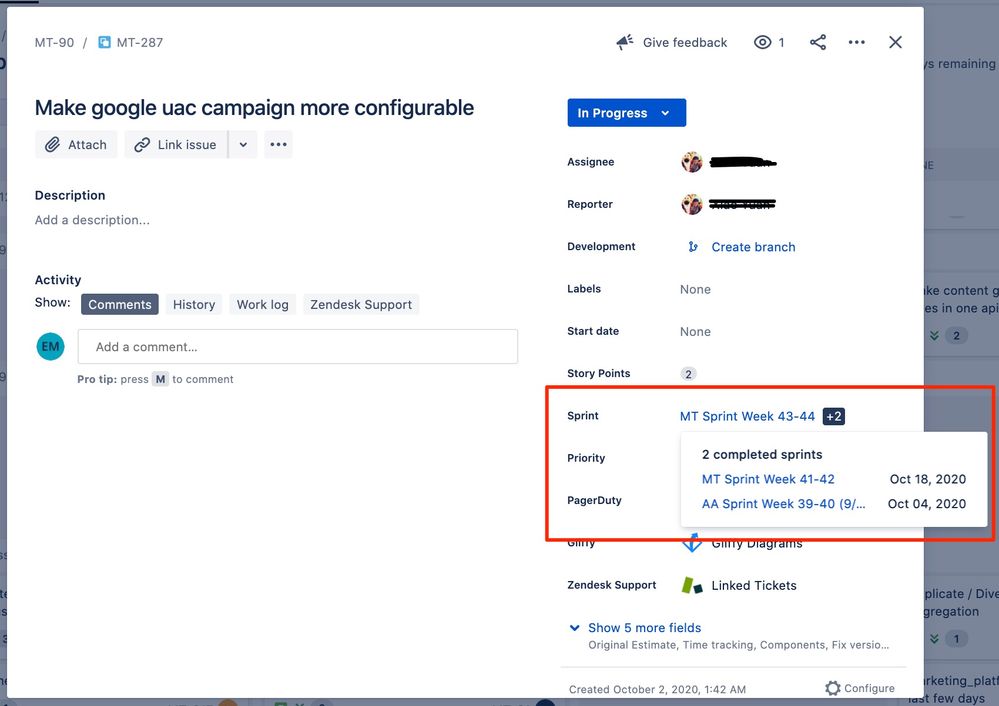Toggle the watch issue eye icon
This screenshot has height=706, width=999.
tap(762, 42)
